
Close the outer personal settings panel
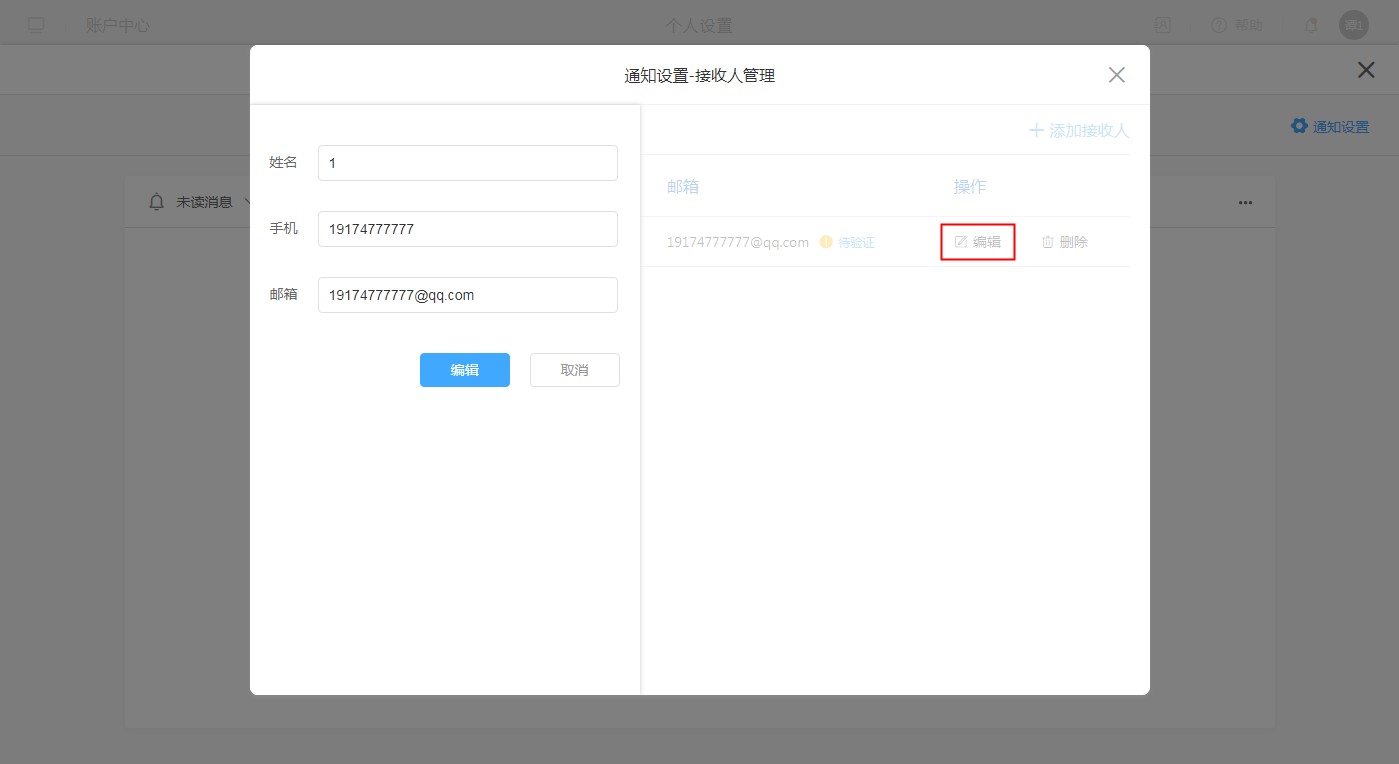[1365, 70]
